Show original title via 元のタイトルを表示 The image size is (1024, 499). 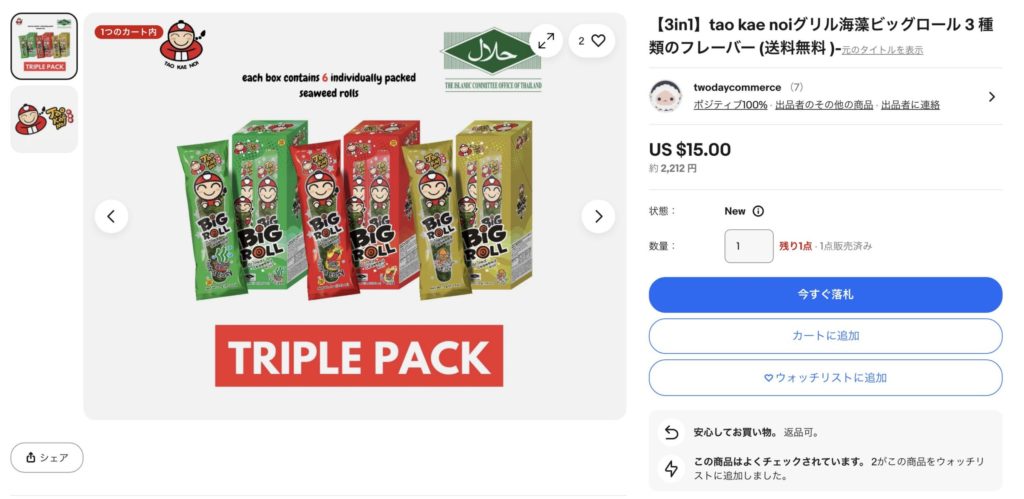click(882, 50)
